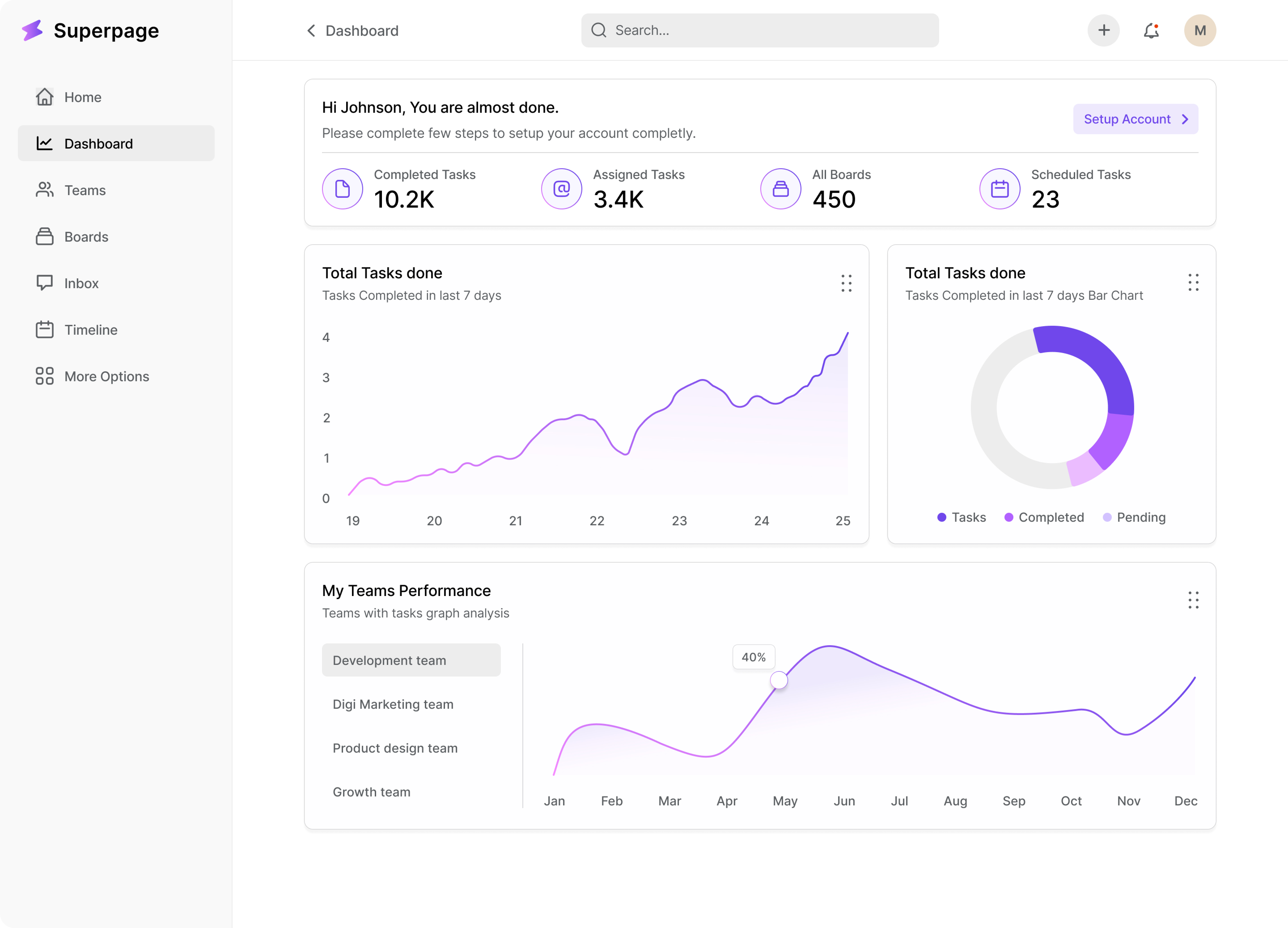
Task: Open options menu for My Teams Performance
Action: (1193, 600)
